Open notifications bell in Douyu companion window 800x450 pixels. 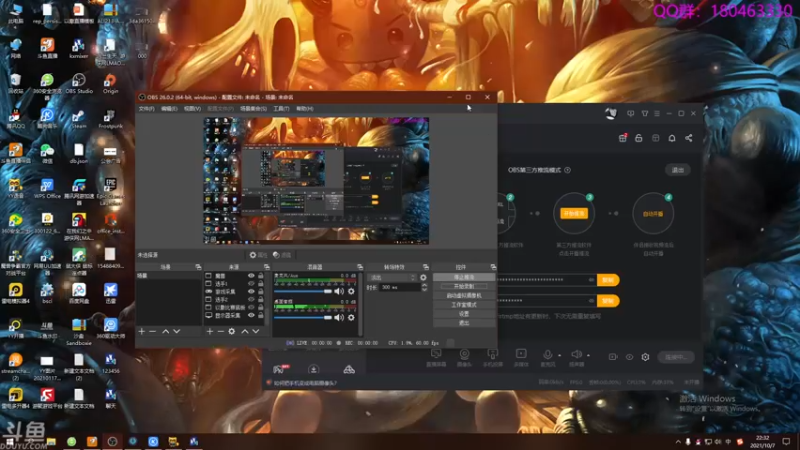pos(672,138)
